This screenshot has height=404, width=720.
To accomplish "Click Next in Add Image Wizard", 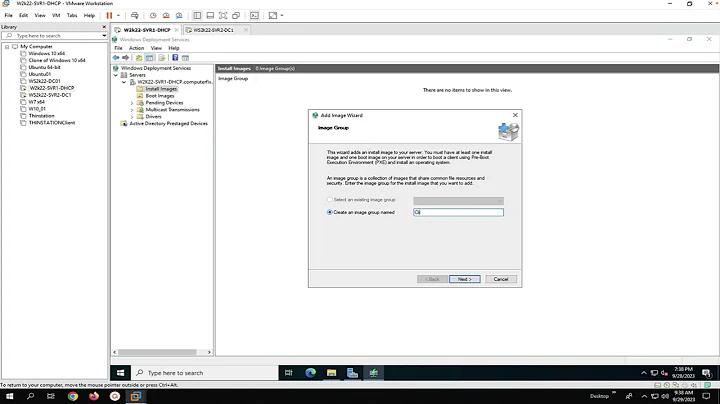I will point(465,279).
